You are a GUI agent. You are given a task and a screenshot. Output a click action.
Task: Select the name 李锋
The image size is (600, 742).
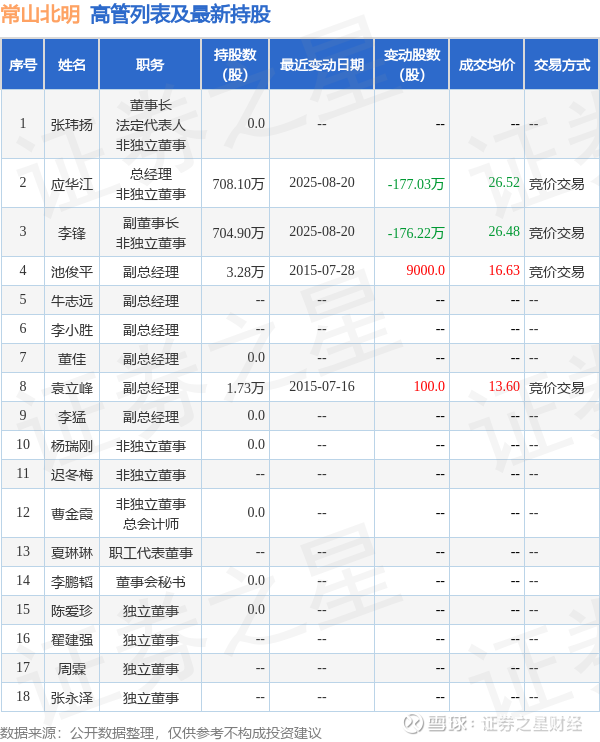[72, 233]
